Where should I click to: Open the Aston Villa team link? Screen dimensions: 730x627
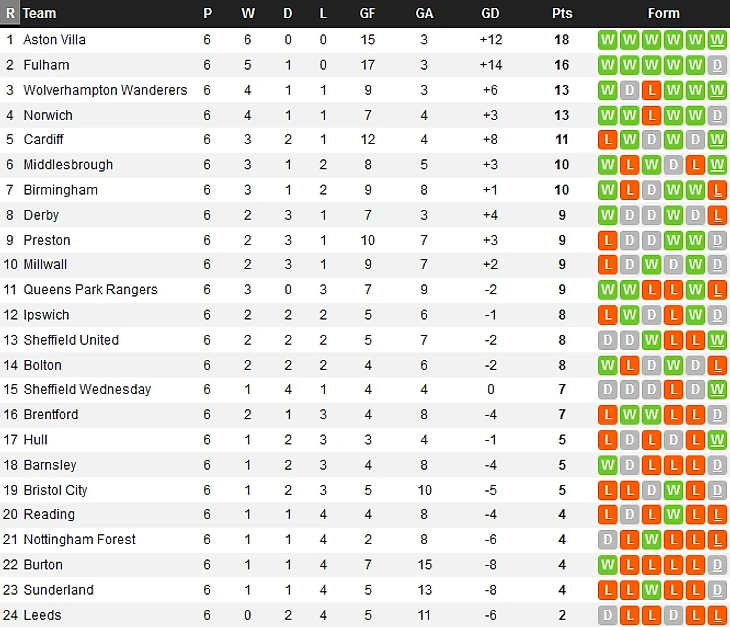pos(54,40)
